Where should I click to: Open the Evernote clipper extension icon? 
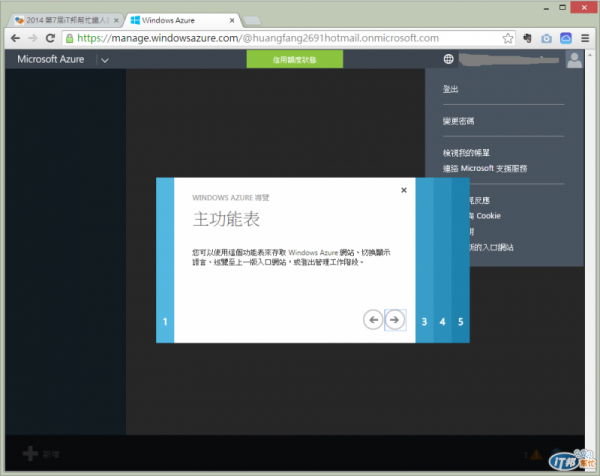click(527, 38)
